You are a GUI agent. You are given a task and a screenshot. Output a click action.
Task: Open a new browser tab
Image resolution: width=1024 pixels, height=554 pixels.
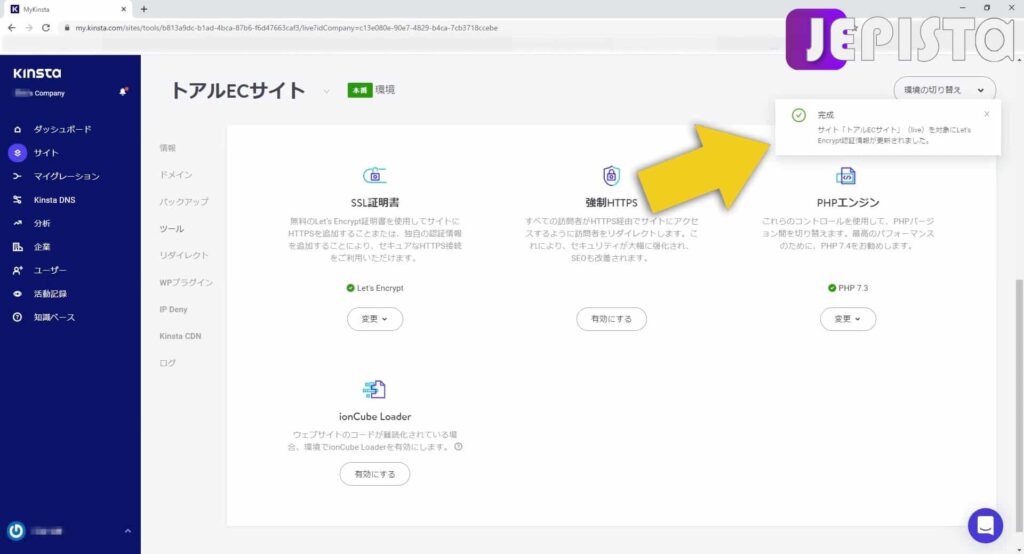click(144, 9)
